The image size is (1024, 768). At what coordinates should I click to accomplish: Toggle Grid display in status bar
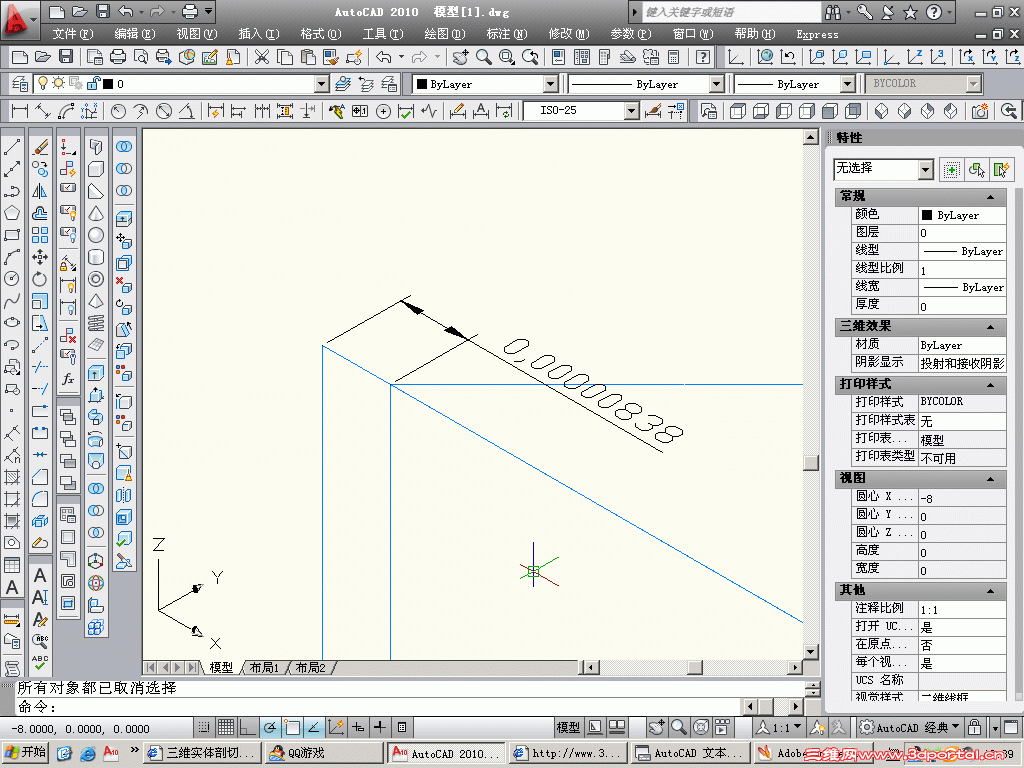point(226,727)
